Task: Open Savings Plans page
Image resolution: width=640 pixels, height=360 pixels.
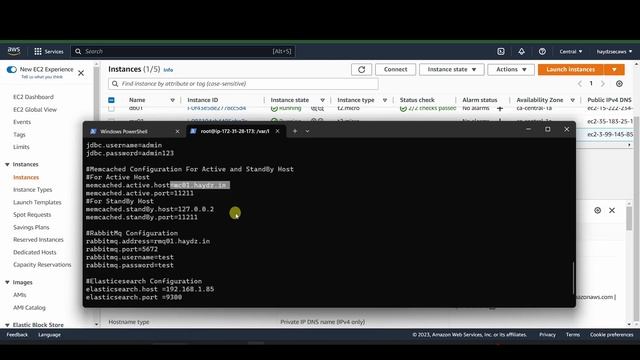Action: point(31,227)
